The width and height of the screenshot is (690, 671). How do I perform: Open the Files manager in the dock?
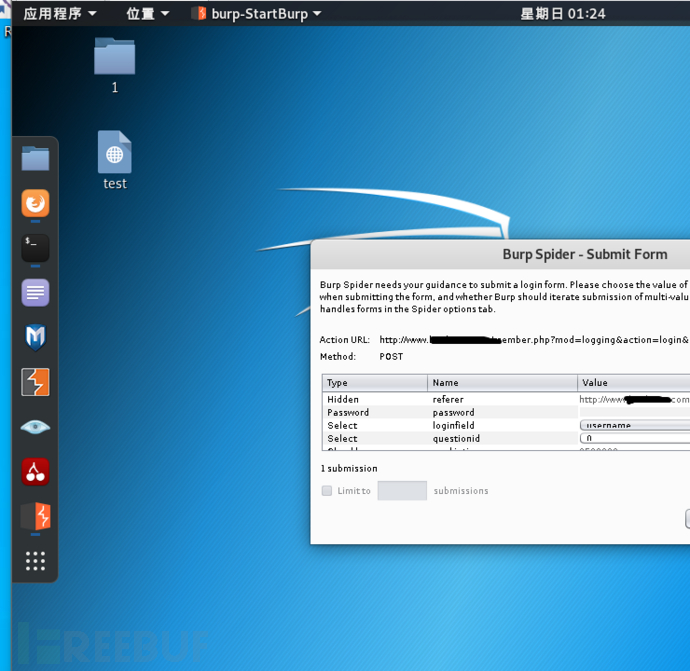coord(35,159)
